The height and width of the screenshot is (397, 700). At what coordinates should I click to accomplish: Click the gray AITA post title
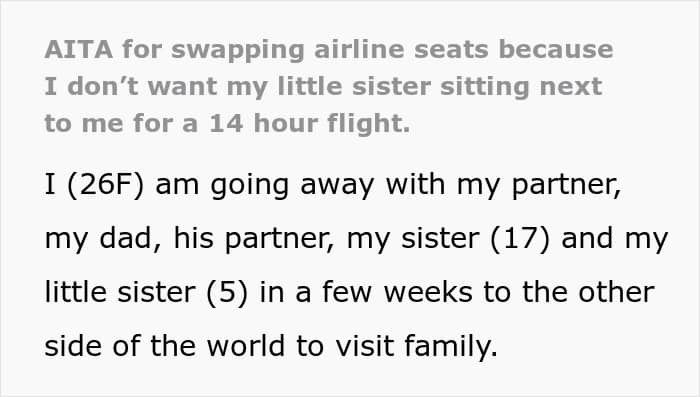point(329,86)
